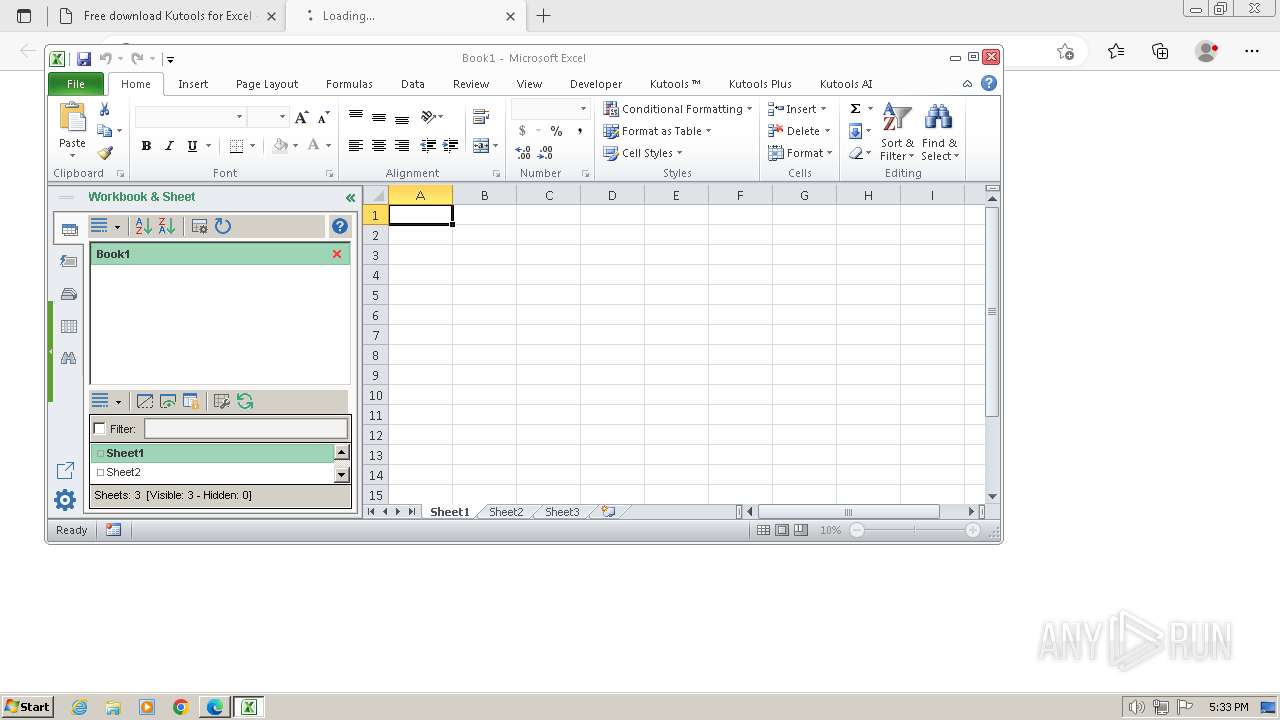Click the Wrap Text icon
This screenshot has width=1280, height=720.
point(481,117)
